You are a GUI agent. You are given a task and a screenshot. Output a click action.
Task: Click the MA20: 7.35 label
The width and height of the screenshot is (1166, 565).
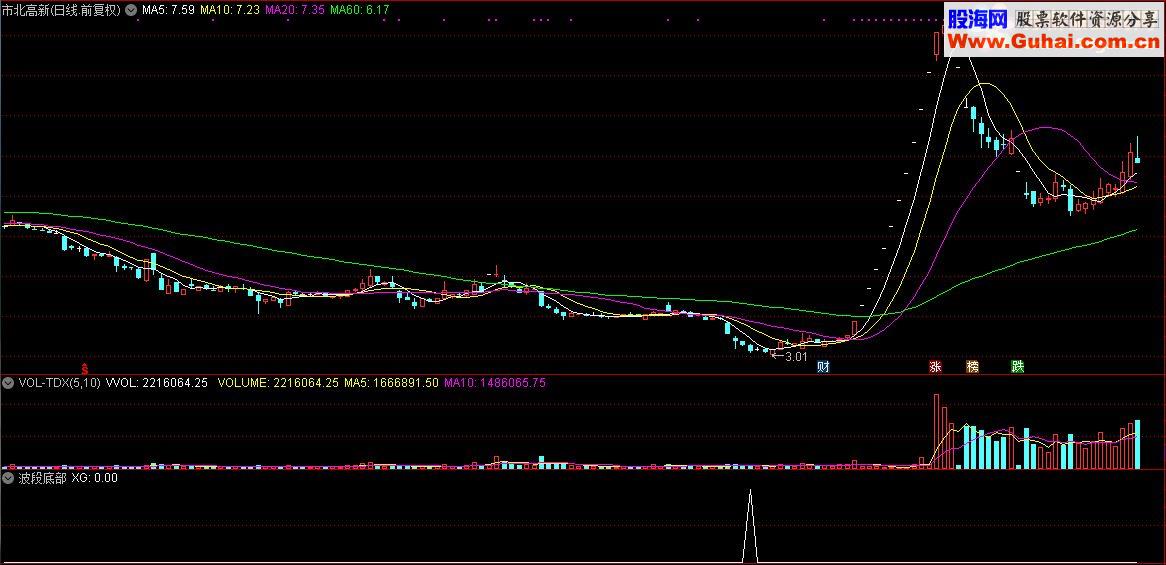tap(295, 10)
